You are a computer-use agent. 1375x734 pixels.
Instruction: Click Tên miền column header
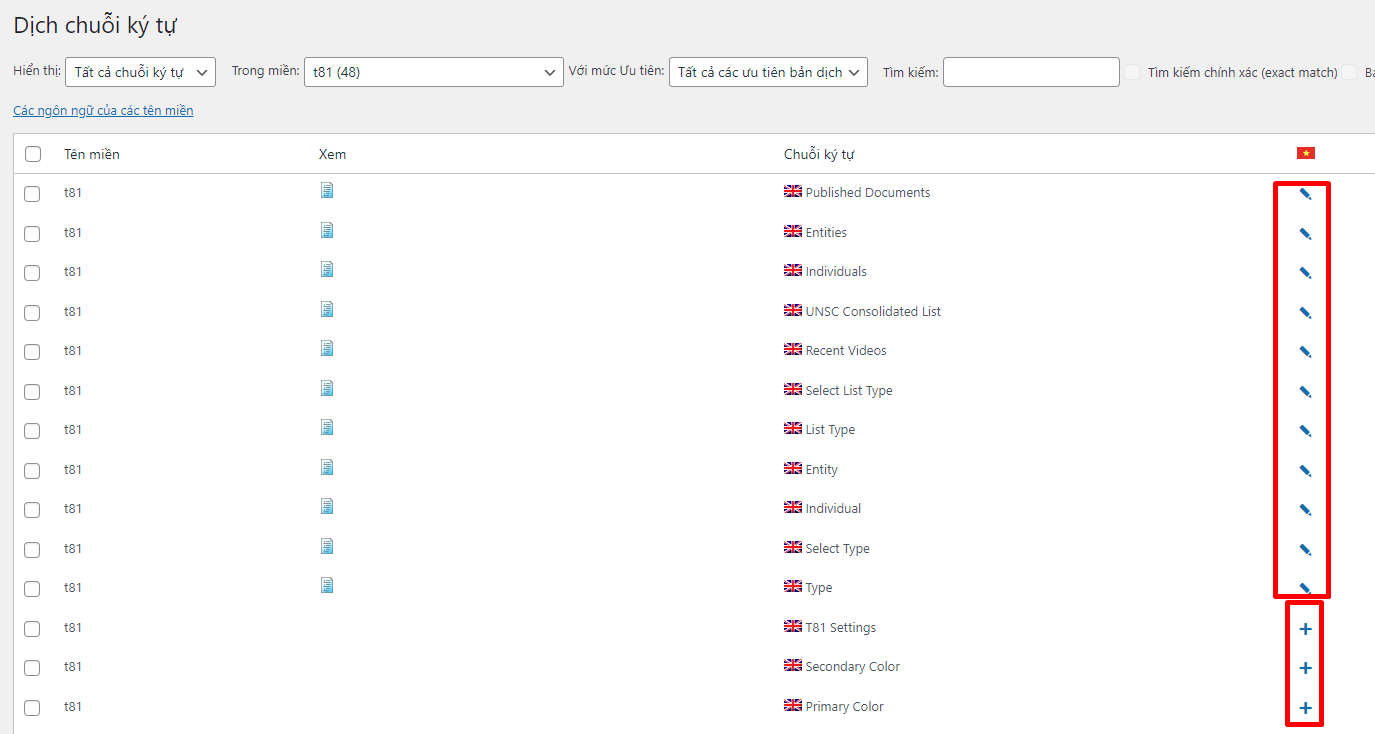[92, 154]
